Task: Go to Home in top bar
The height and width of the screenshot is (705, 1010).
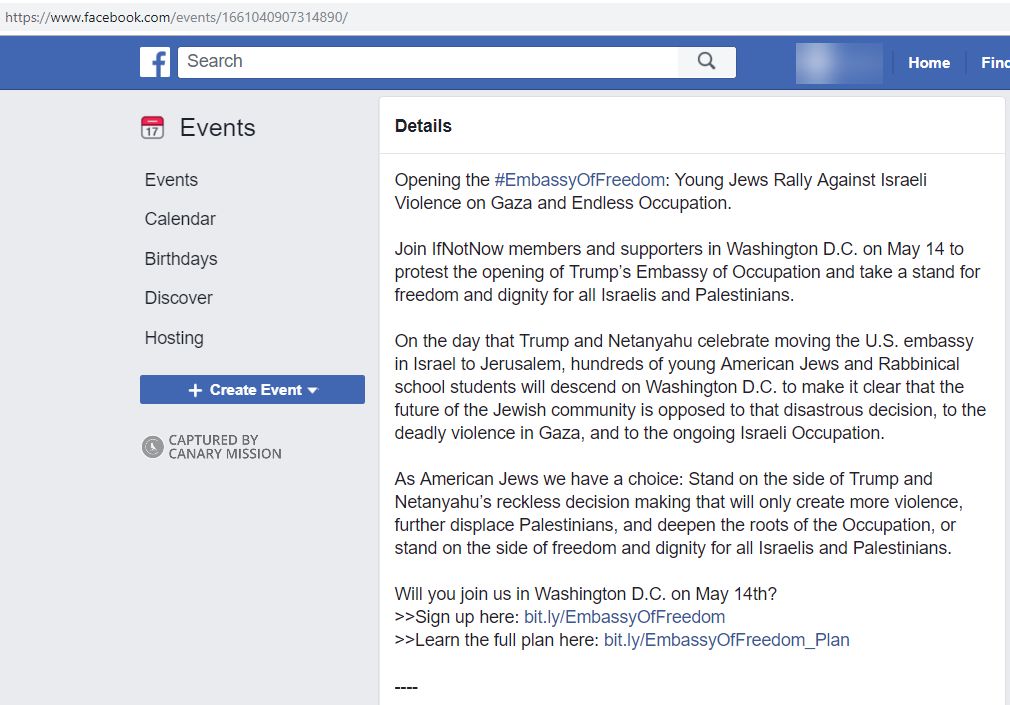Action: [x=929, y=63]
